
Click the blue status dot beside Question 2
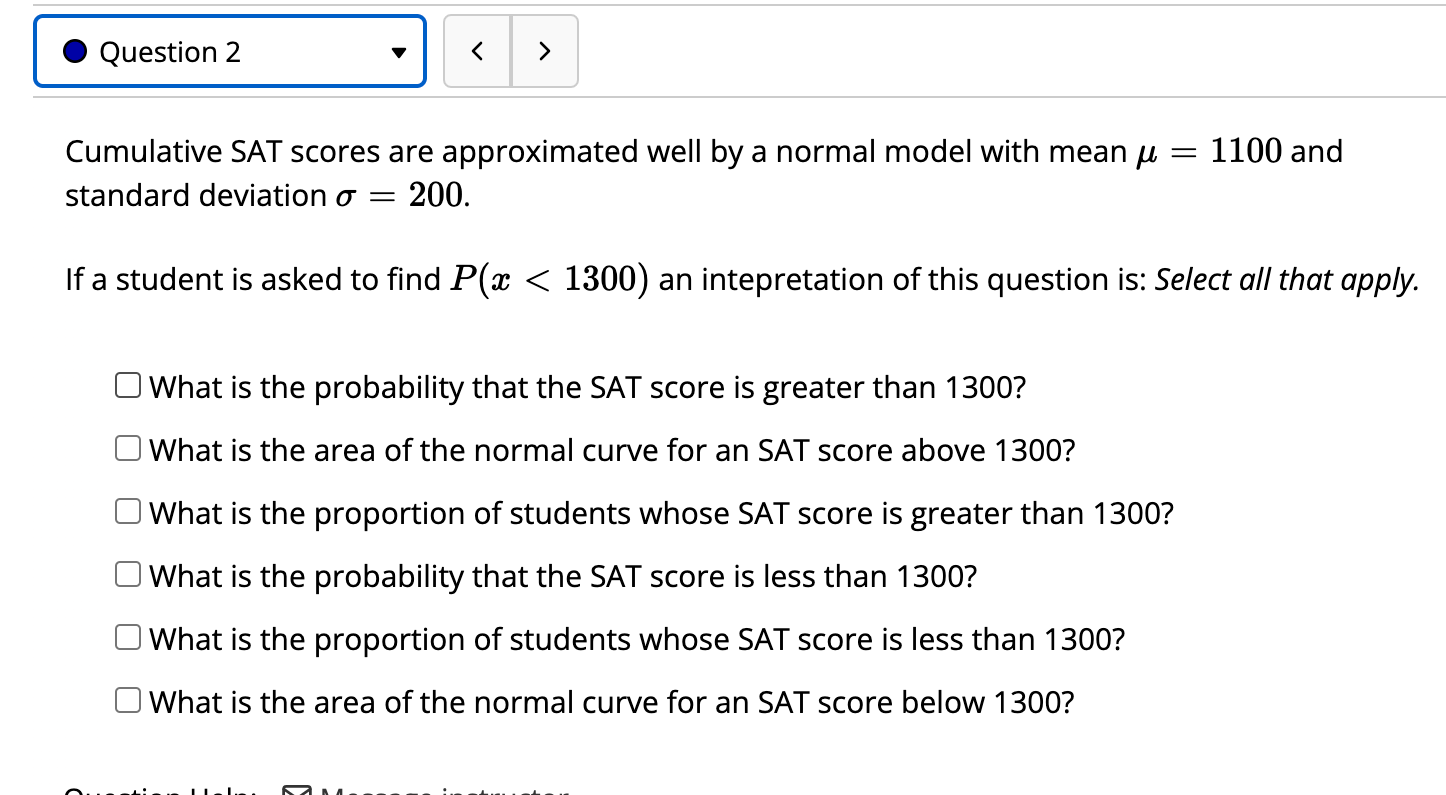[x=74, y=50]
